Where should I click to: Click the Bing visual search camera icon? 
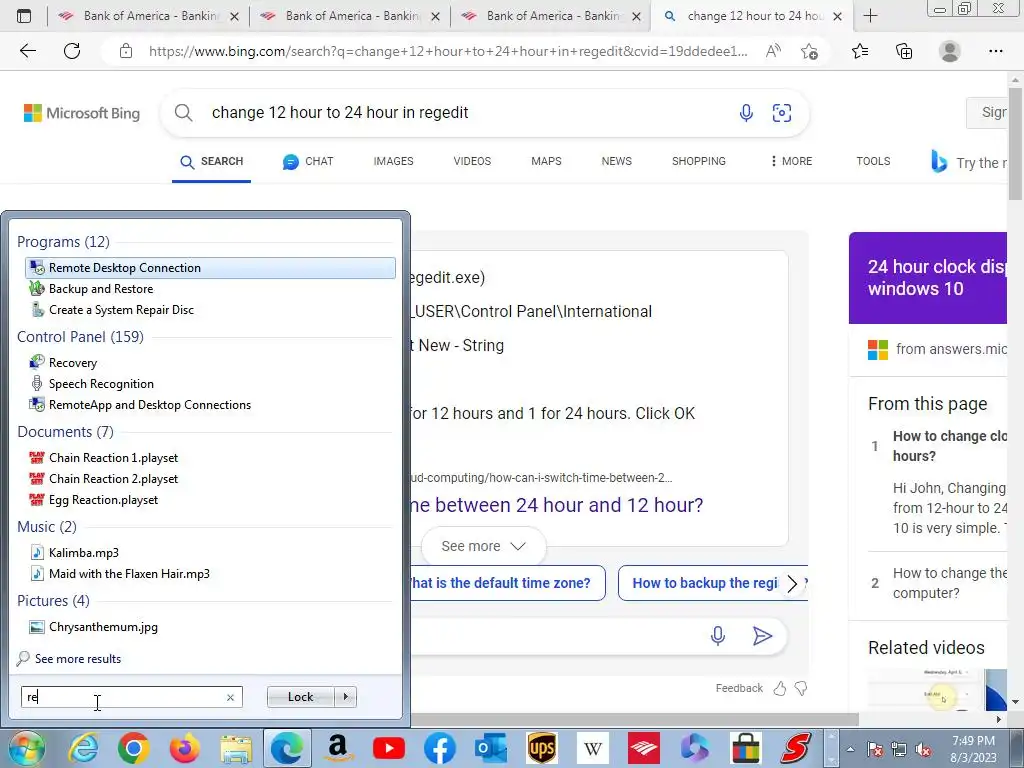(x=782, y=113)
